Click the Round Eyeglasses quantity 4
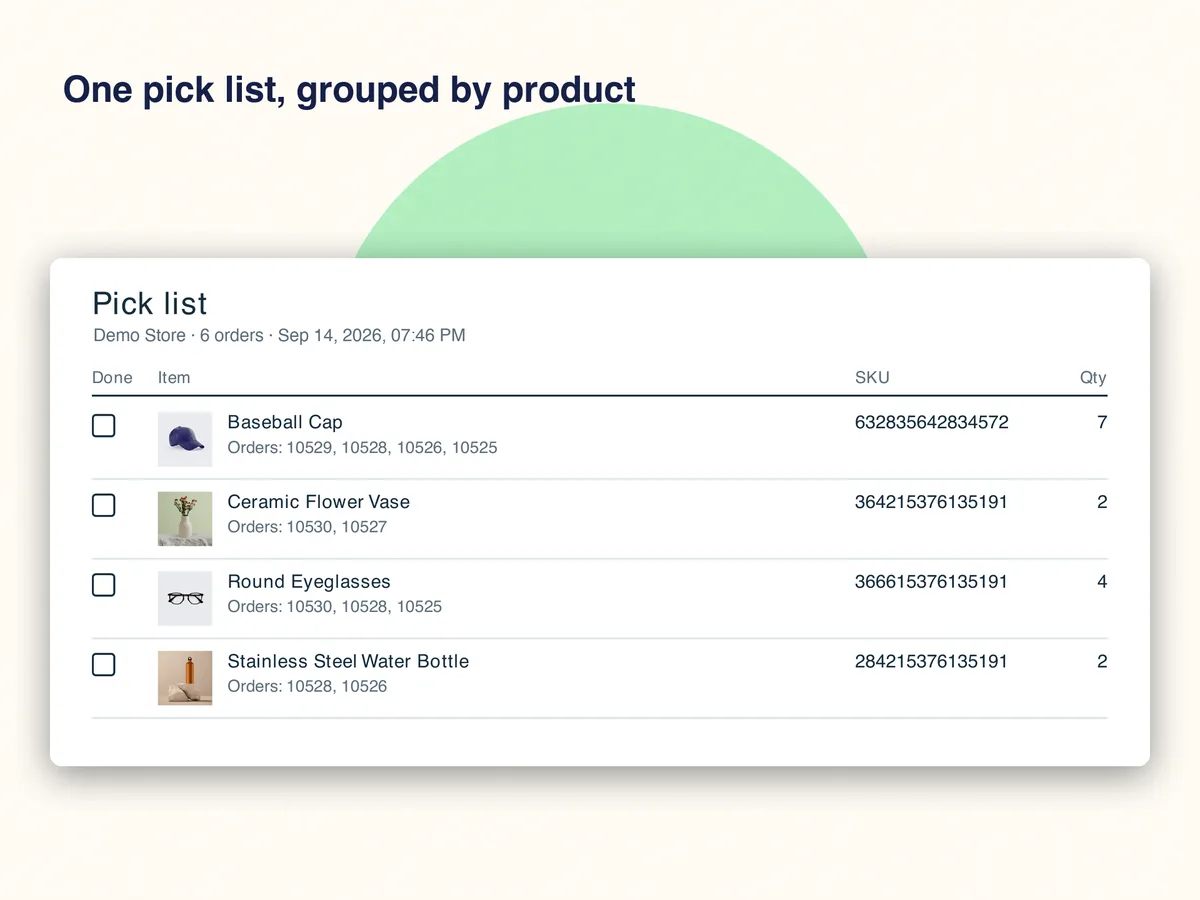The height and width of the screenshot is (900, 1200). tap(1102, 582)
